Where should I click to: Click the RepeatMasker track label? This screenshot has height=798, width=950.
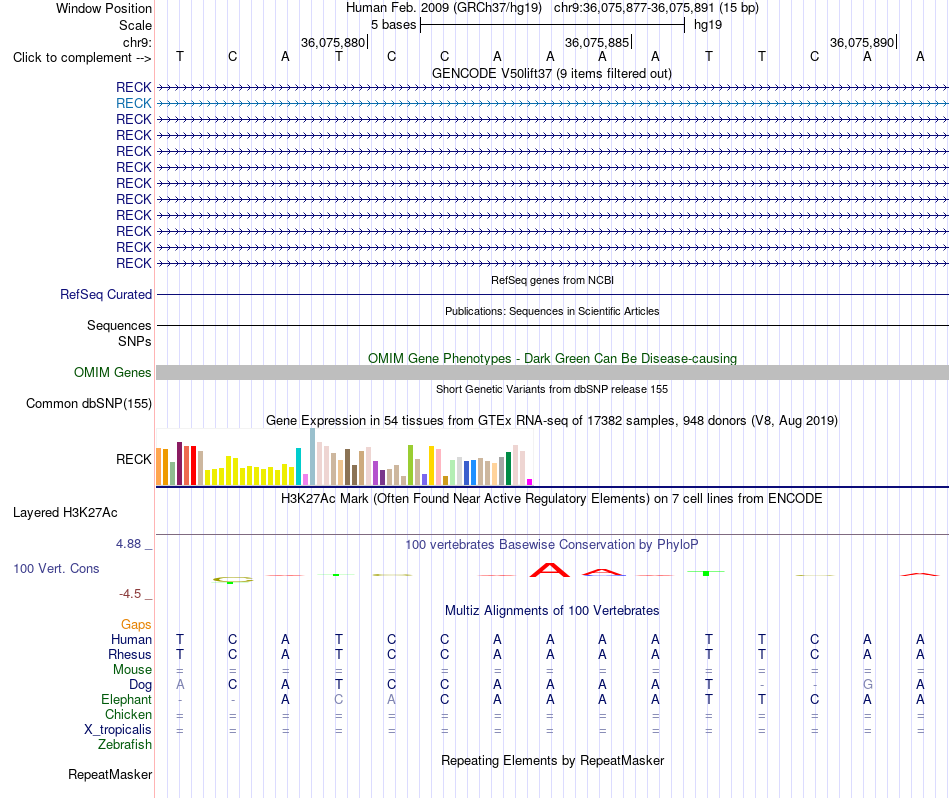110,774
